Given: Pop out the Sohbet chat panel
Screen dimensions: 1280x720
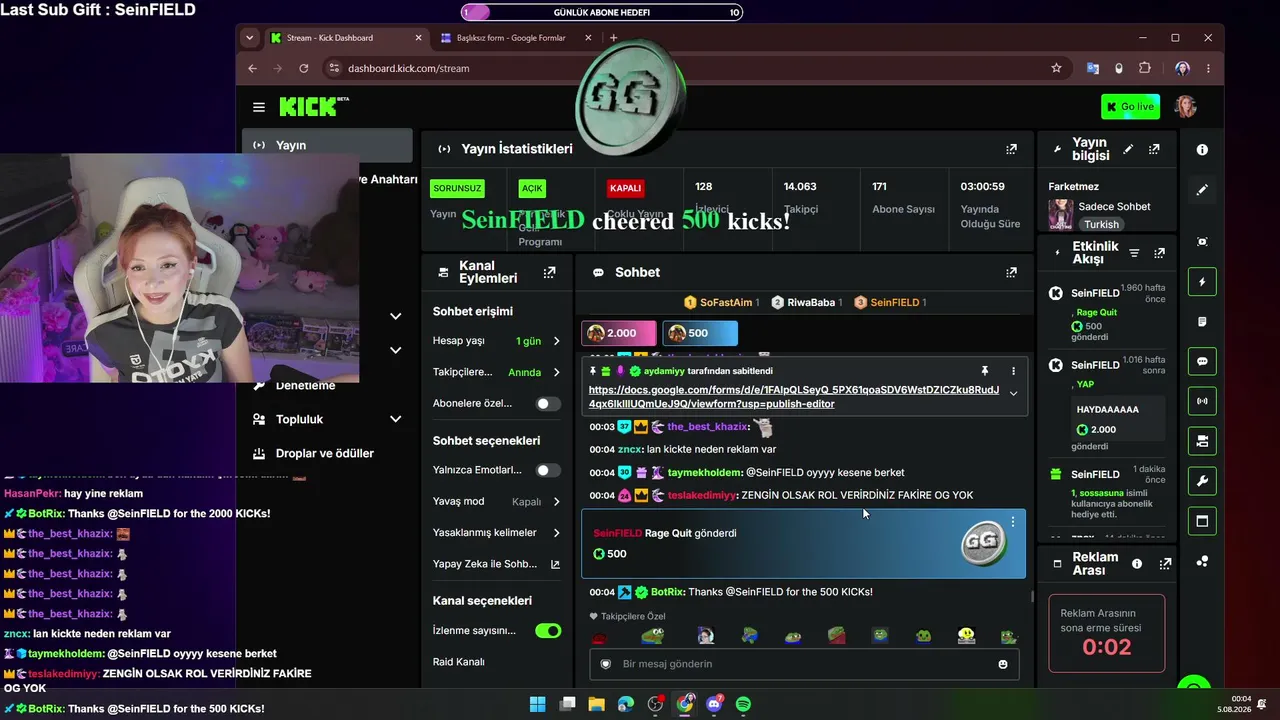Looking at the screenshot, I should pyautogui.click(x=1011, y=272).
